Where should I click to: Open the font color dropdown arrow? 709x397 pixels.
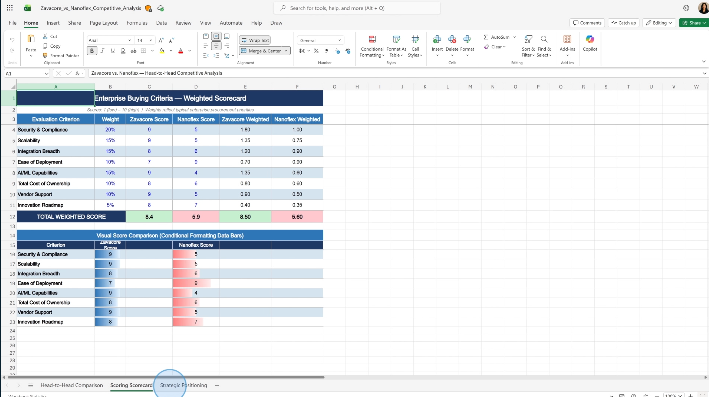pos(189,51)
